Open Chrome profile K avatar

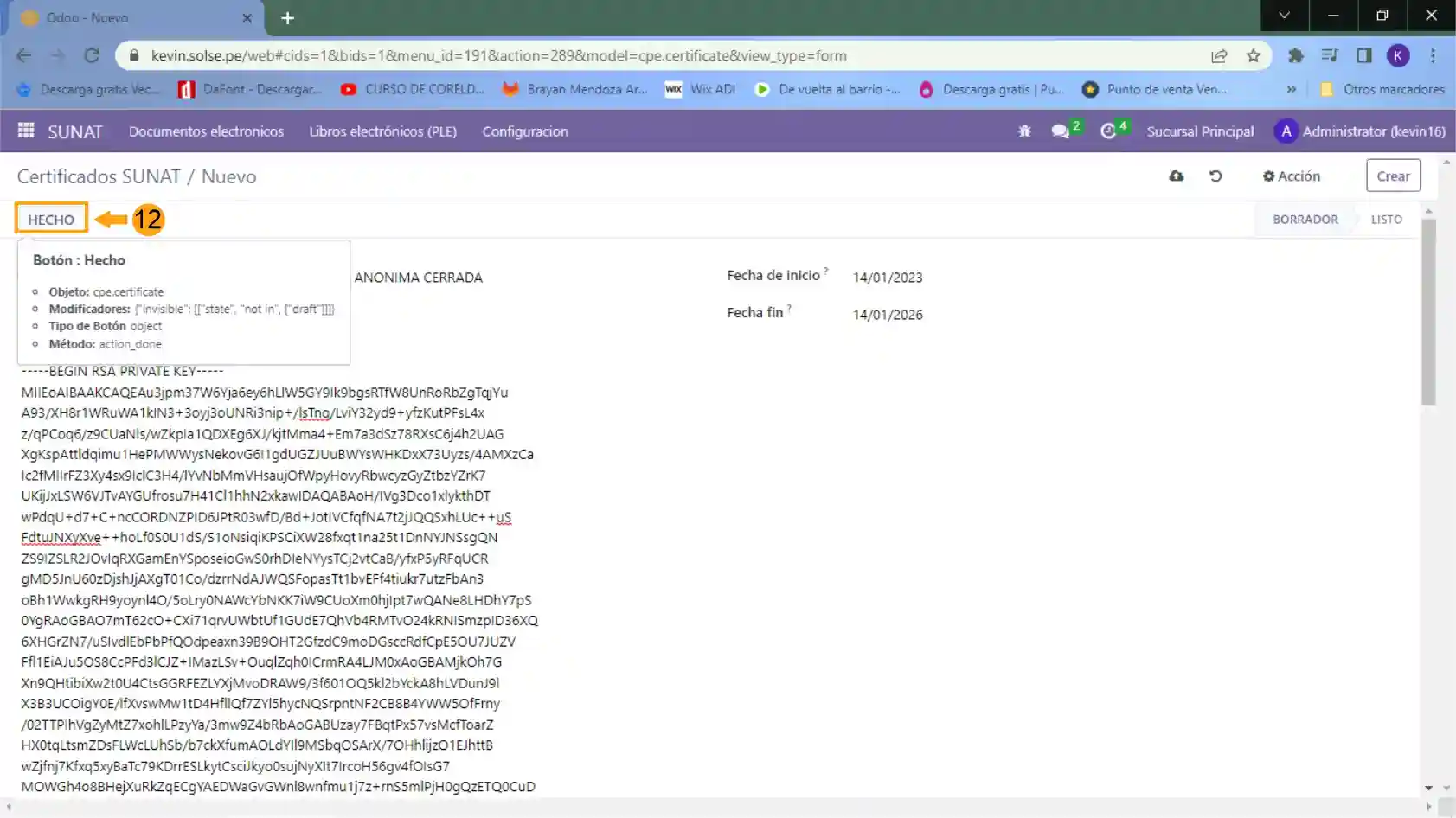click(x=1398, y=55)
